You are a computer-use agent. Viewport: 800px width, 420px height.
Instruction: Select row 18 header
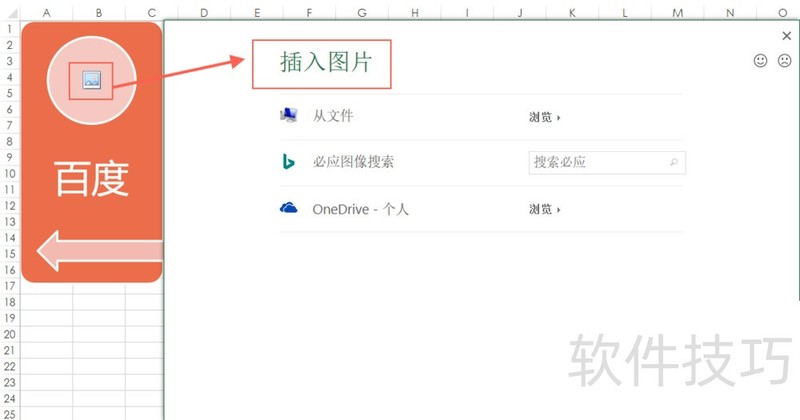(x=10, y=302)
